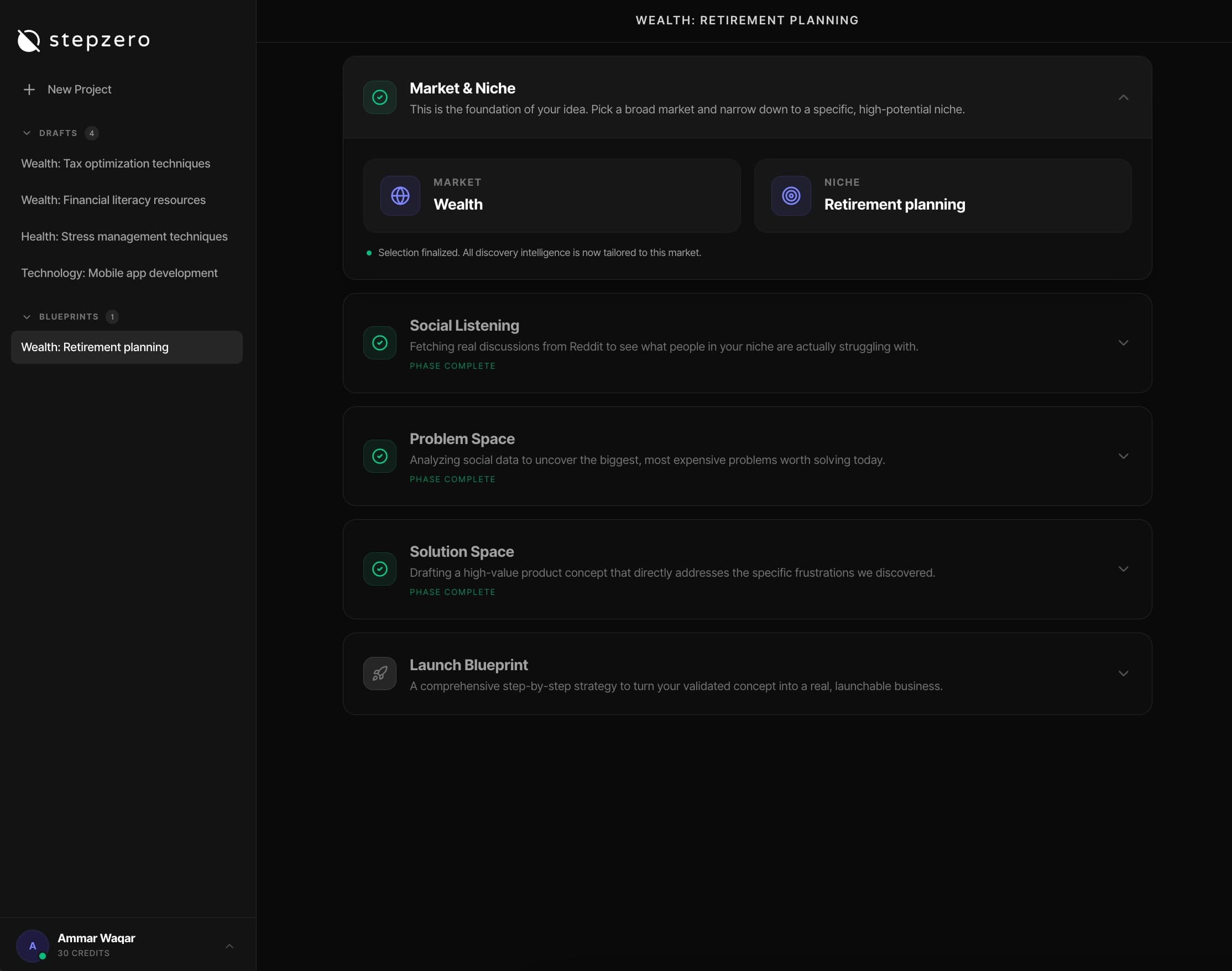Collapse the Market & Niche panel chevron
This screenshot has height=971, width=1232.
click(1123, 97)
